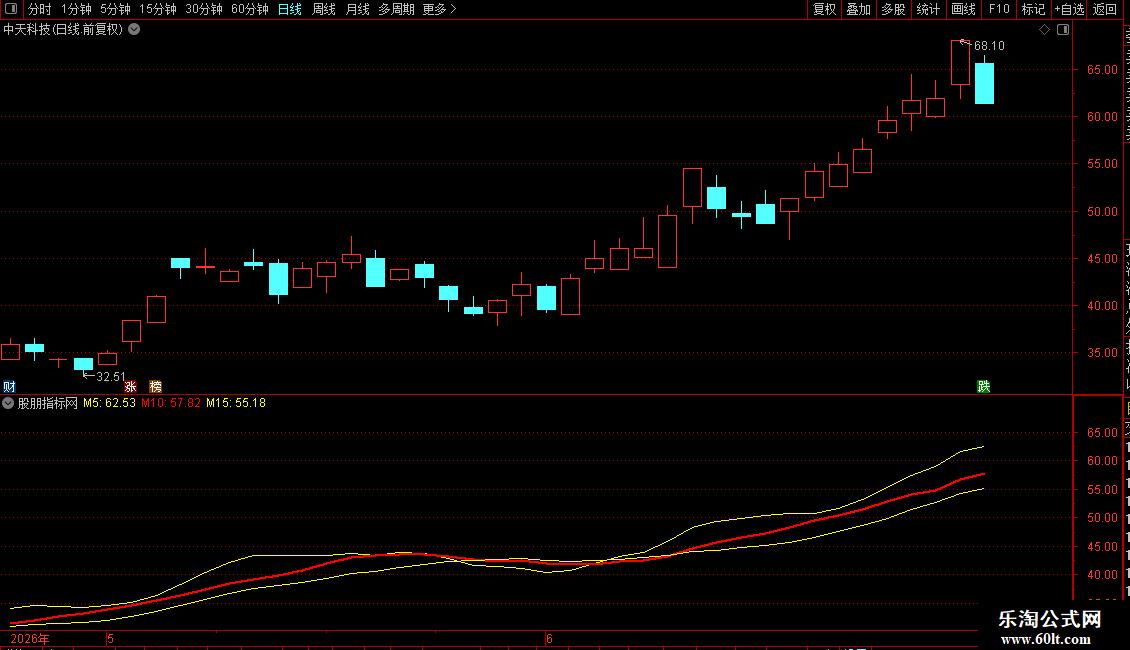Click the 68.10 high price label

pos(989,46)
